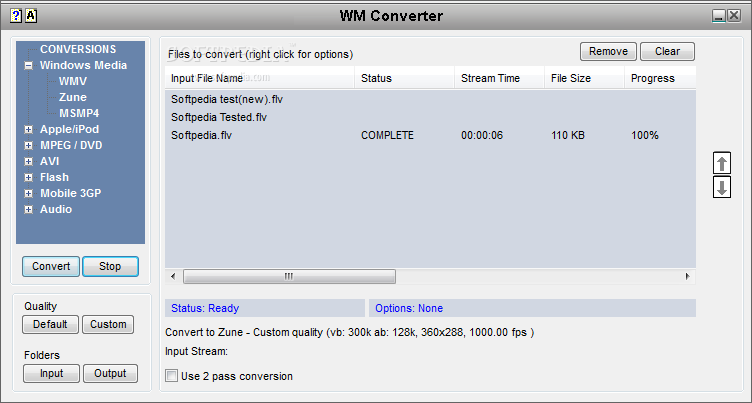Click the scrollbar right arrow
The image size is (752, 403).
pyautogui.click(x=688, y=276)
